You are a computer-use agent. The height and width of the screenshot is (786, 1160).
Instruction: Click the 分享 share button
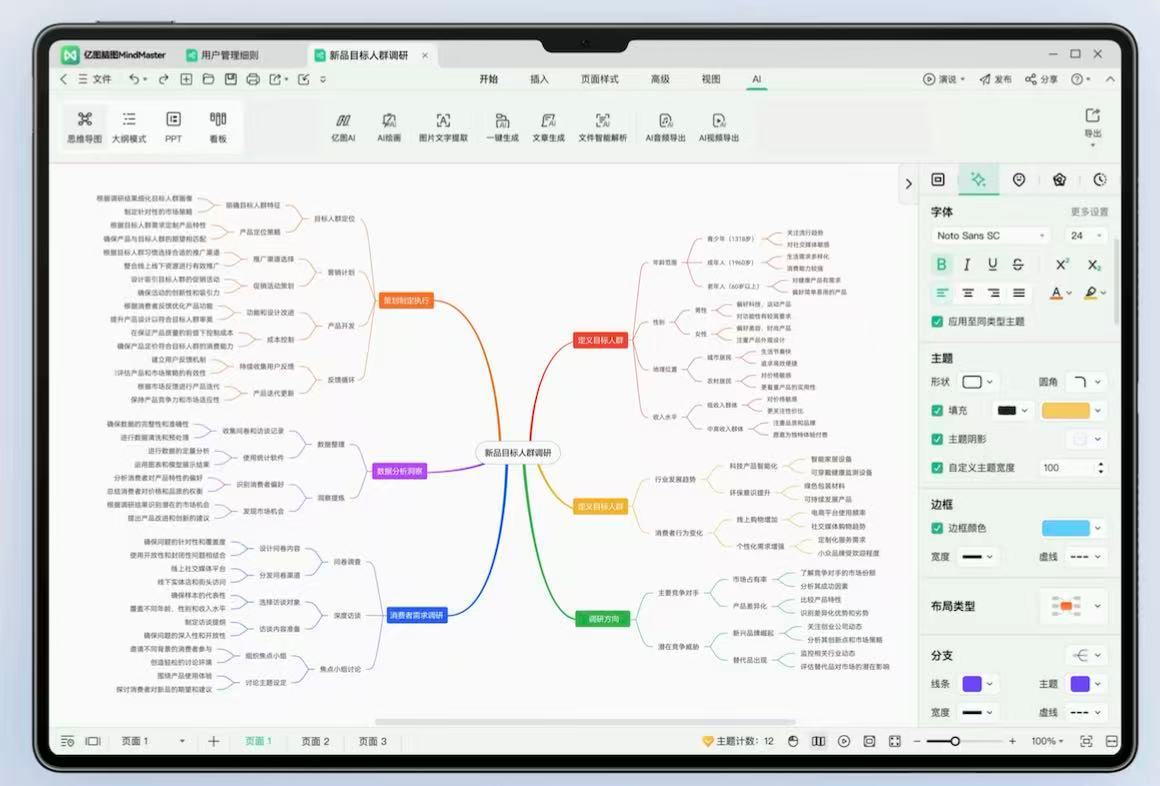1041,78
